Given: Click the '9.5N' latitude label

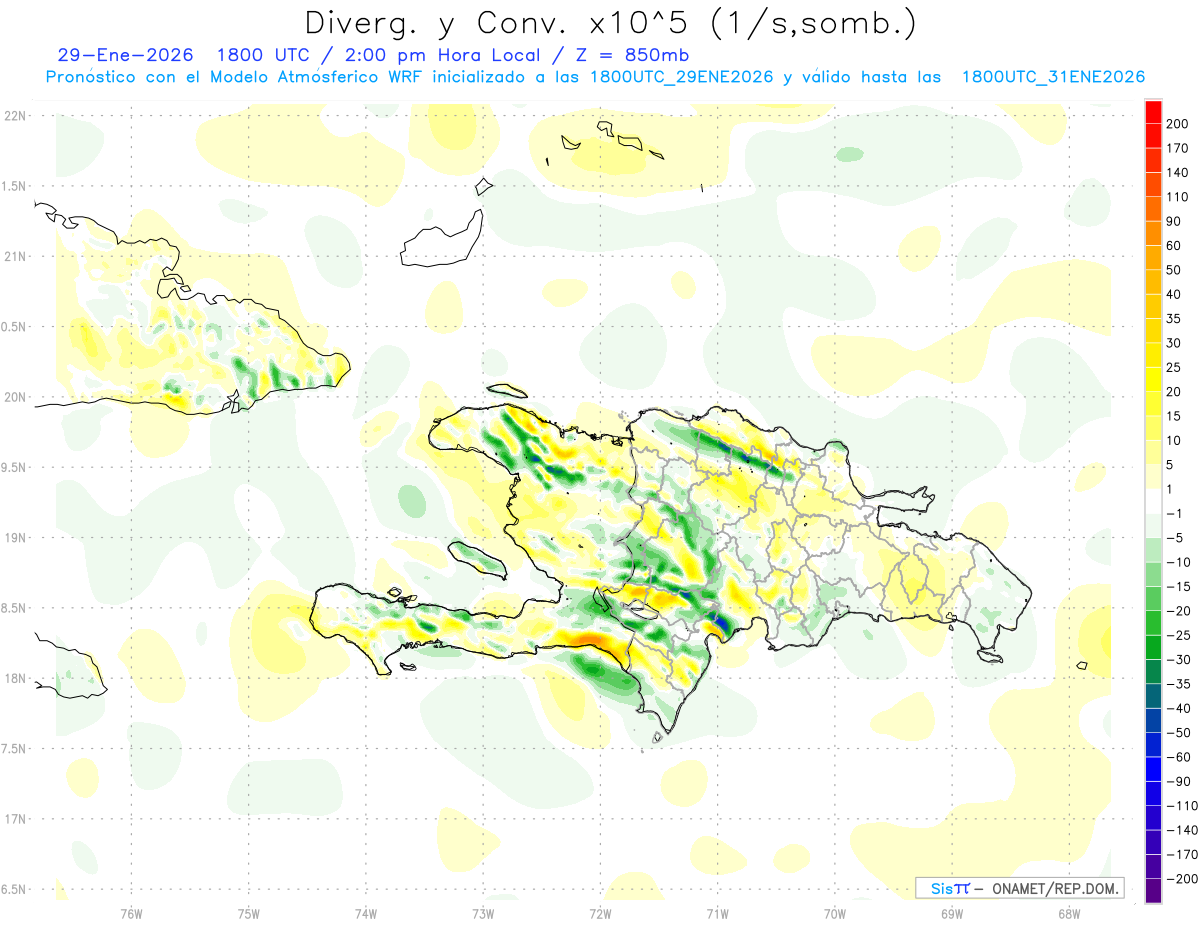Looking at the screenshot, I should pos(14,467).
